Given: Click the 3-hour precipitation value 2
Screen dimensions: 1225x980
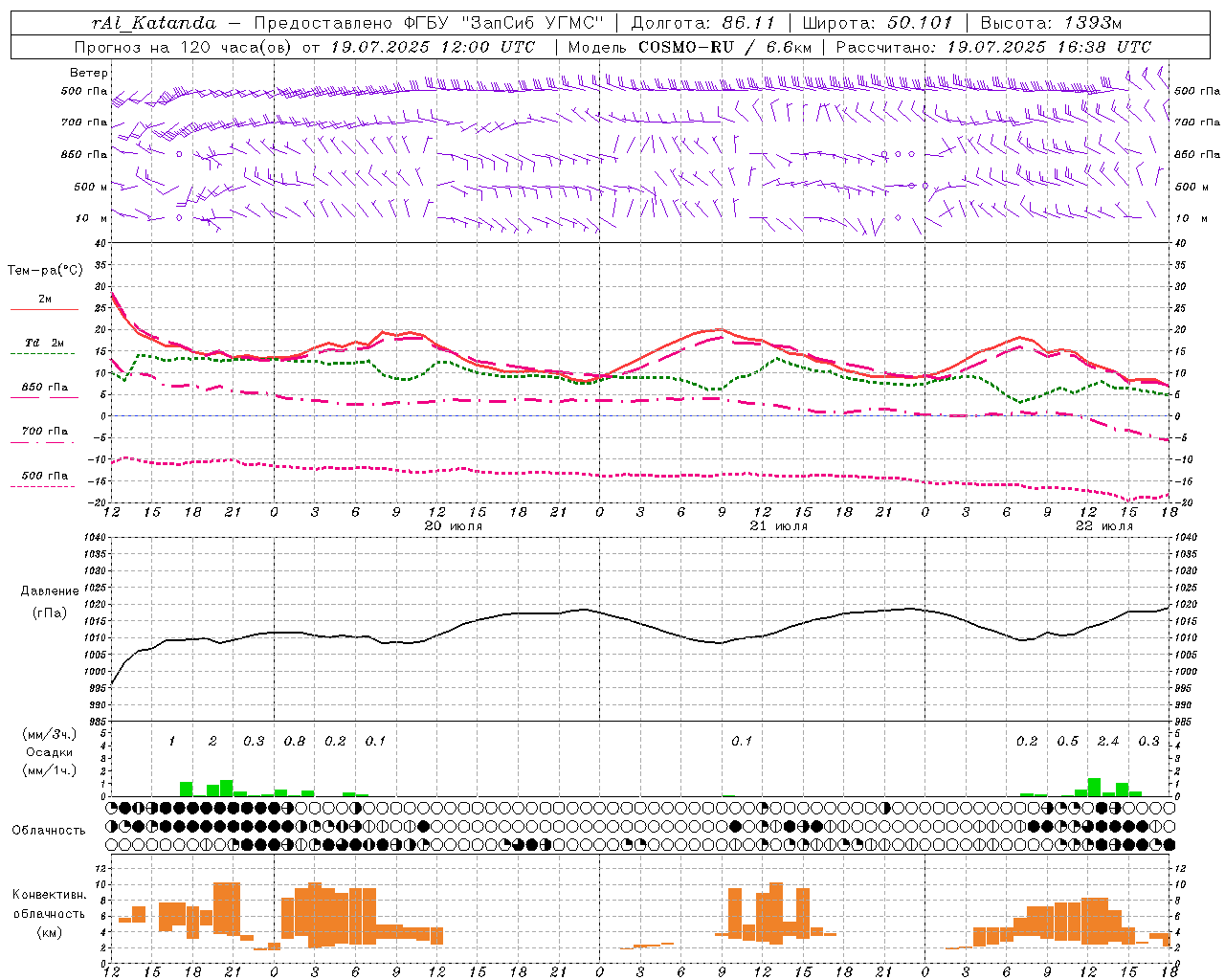Looking at the screenshot, I should coord(212,742).
